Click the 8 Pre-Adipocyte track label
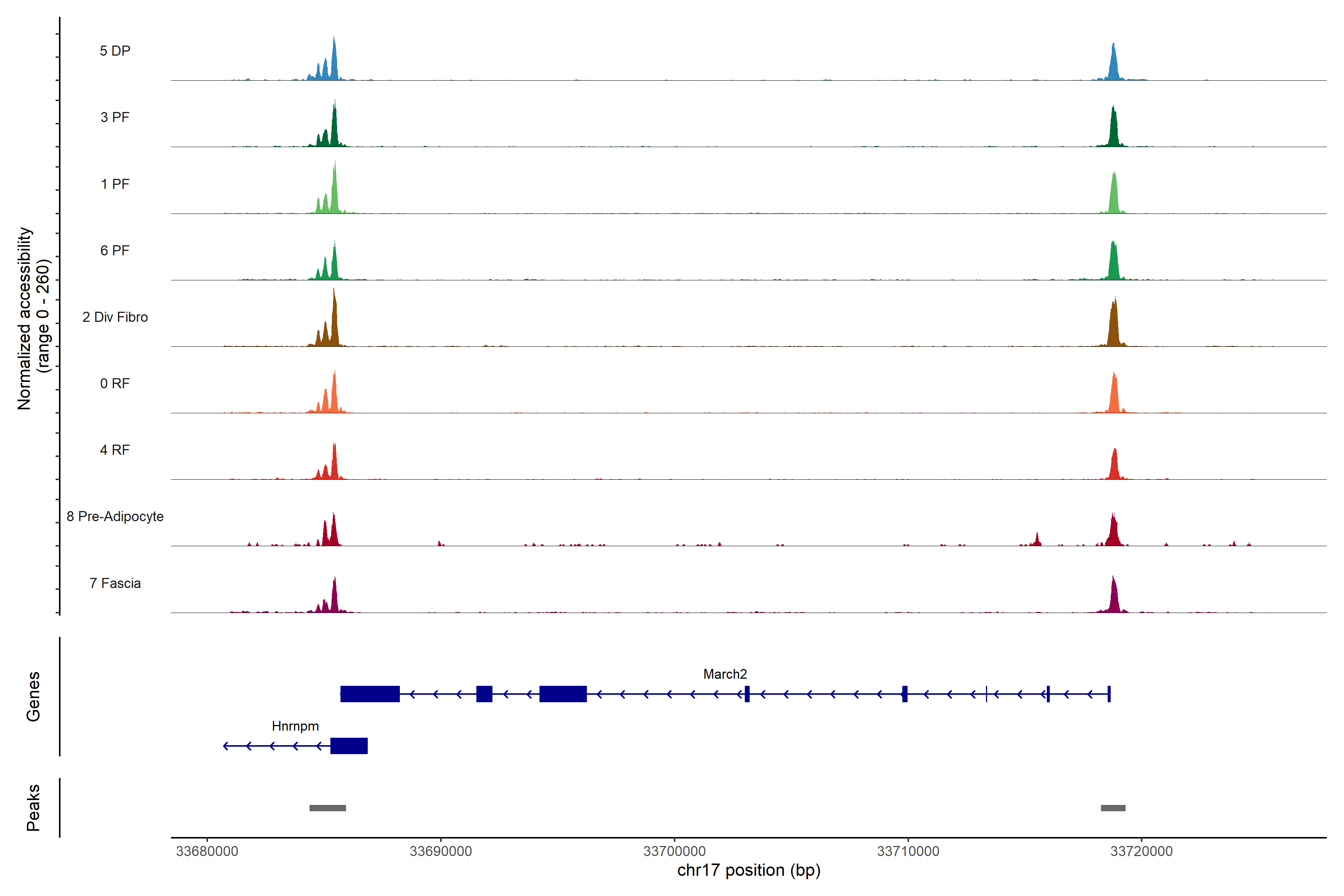The width and height of the screenshot is (1344, 896). coord(115,517)
